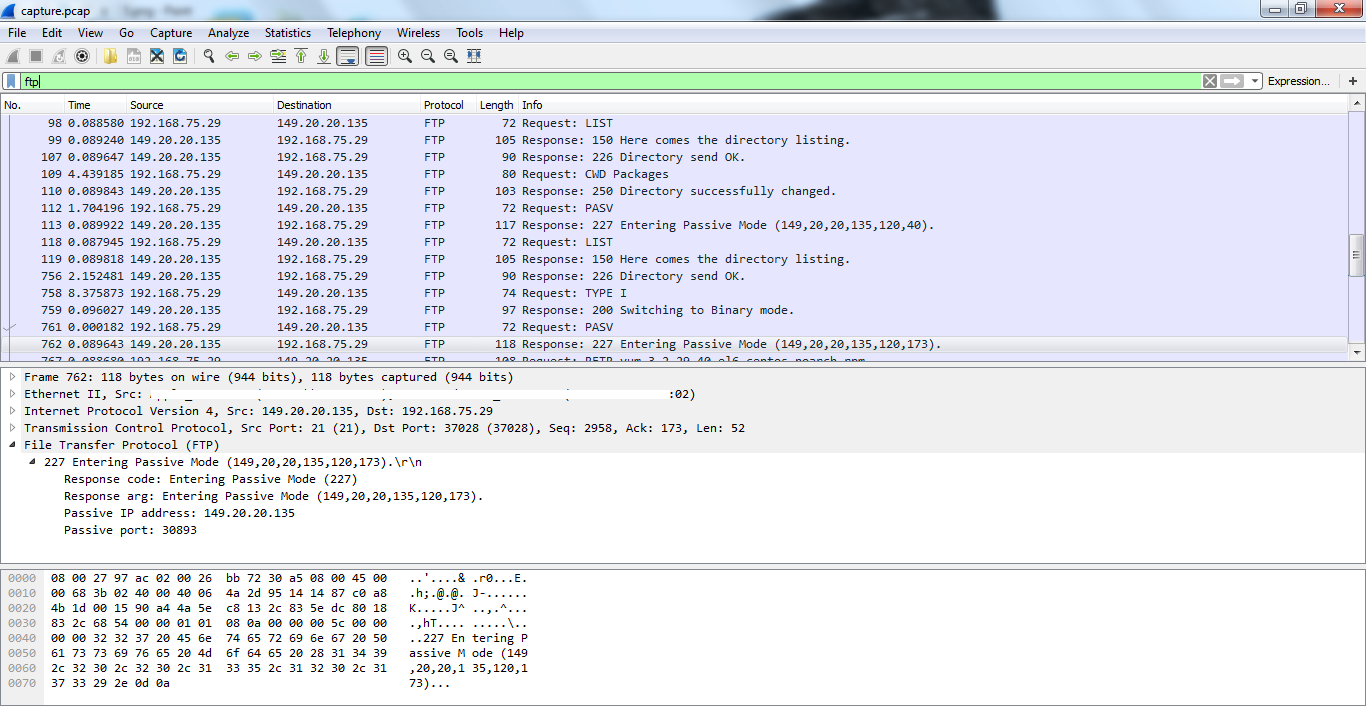Expand the Ethernet II tree row
This screenshot has width=1366, height=706.
13,394
